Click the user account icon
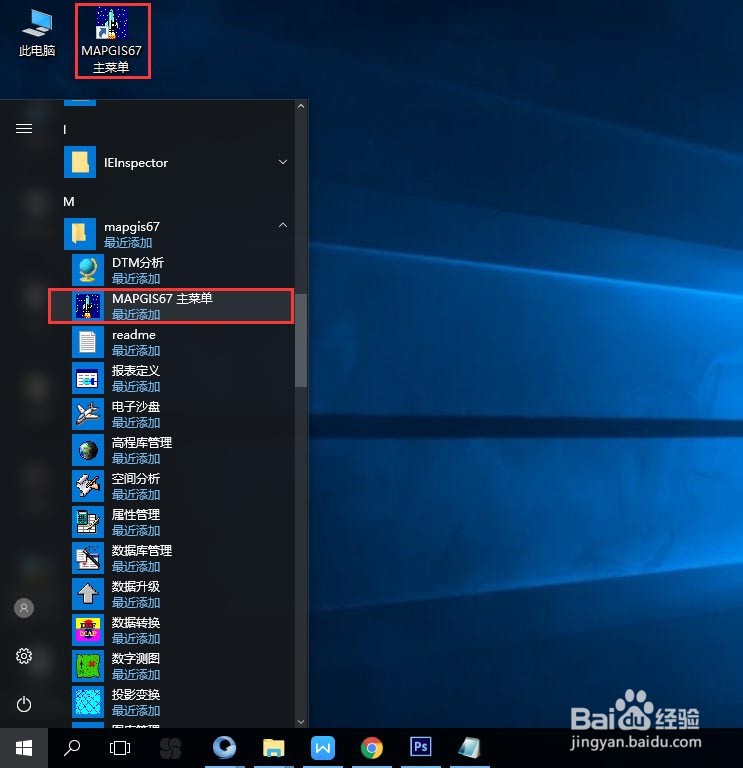Screen dimensions: 743x768 pyautogui.click(x=24, y=608)
